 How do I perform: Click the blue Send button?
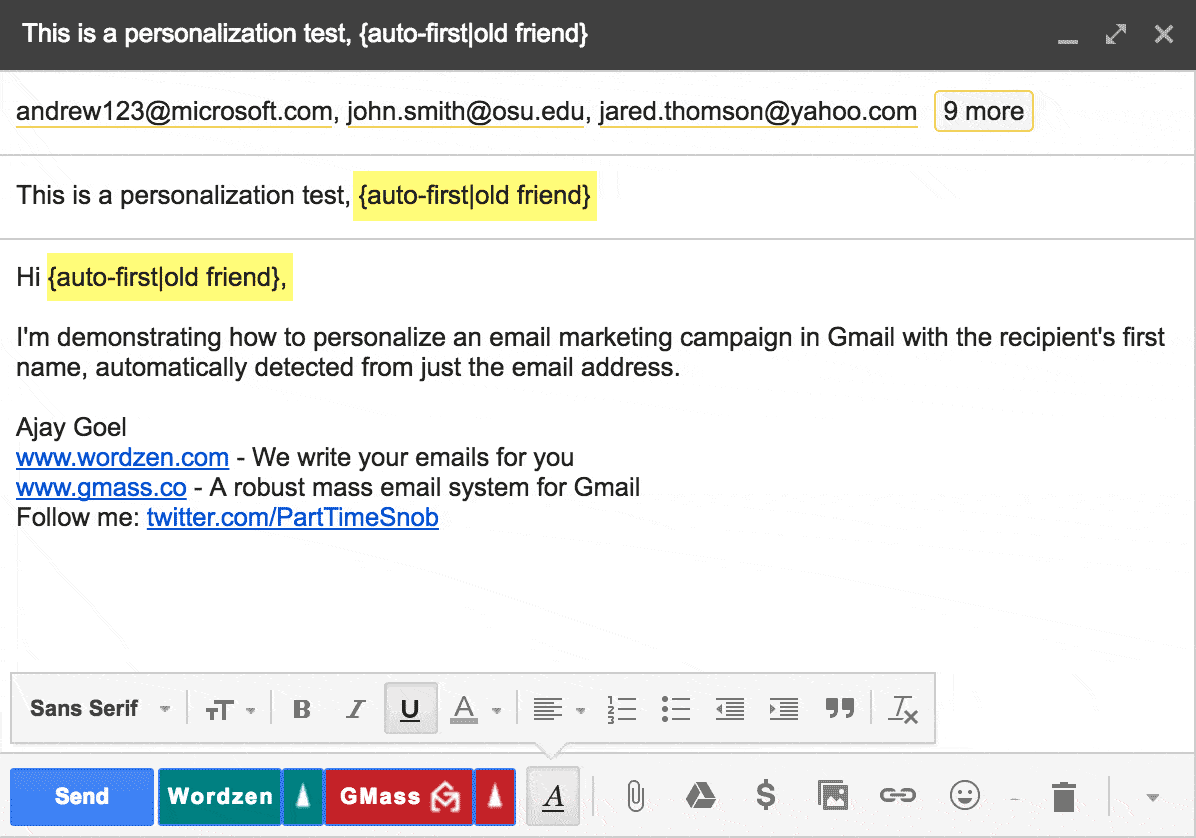(82, 796)
